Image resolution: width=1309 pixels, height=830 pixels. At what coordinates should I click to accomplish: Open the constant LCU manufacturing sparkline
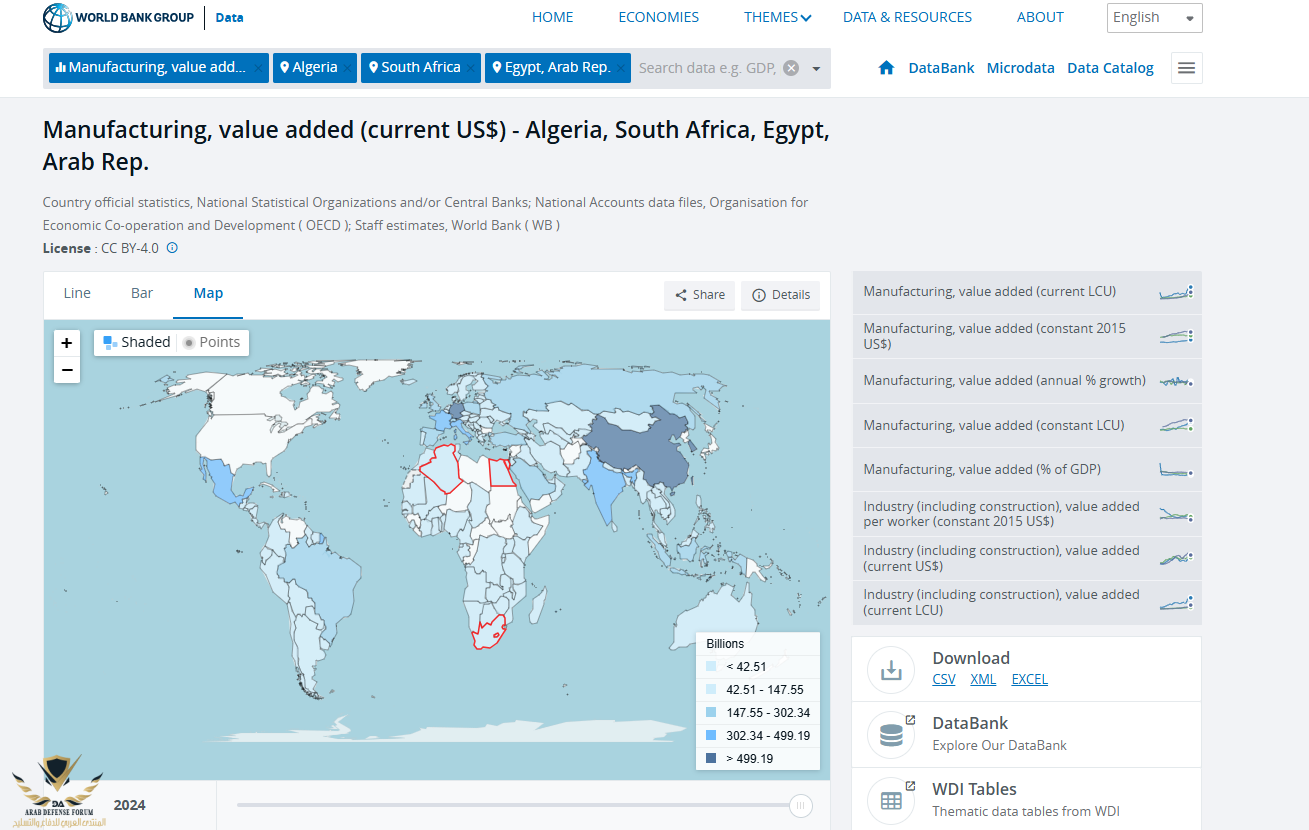click(1176, 425)
